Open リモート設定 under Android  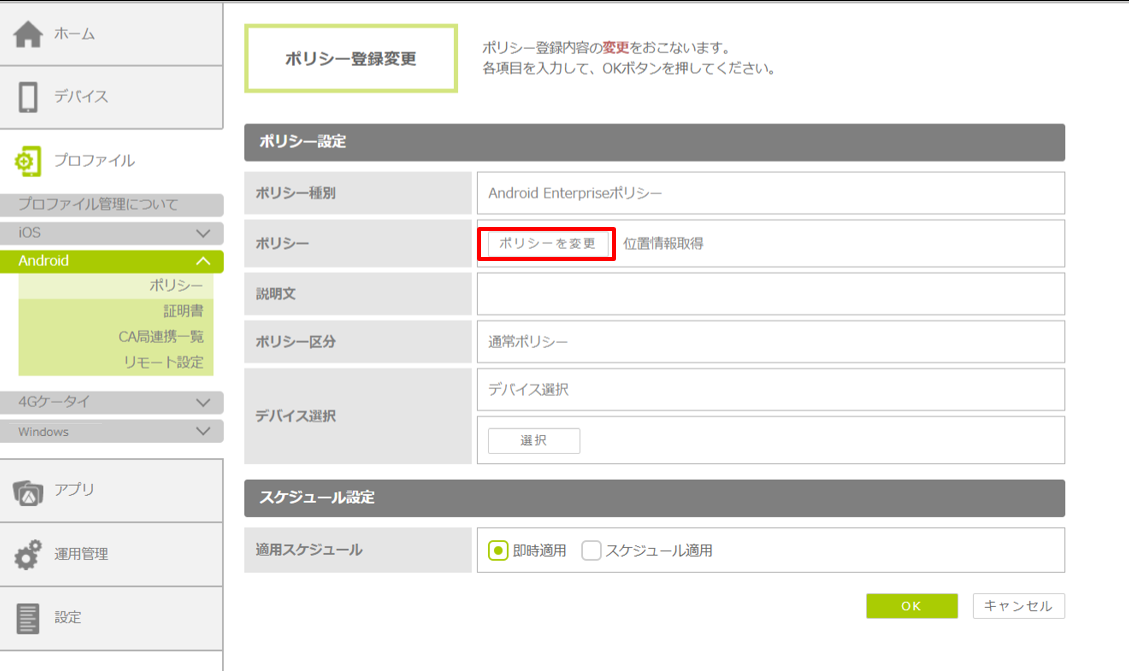(163, 362)
